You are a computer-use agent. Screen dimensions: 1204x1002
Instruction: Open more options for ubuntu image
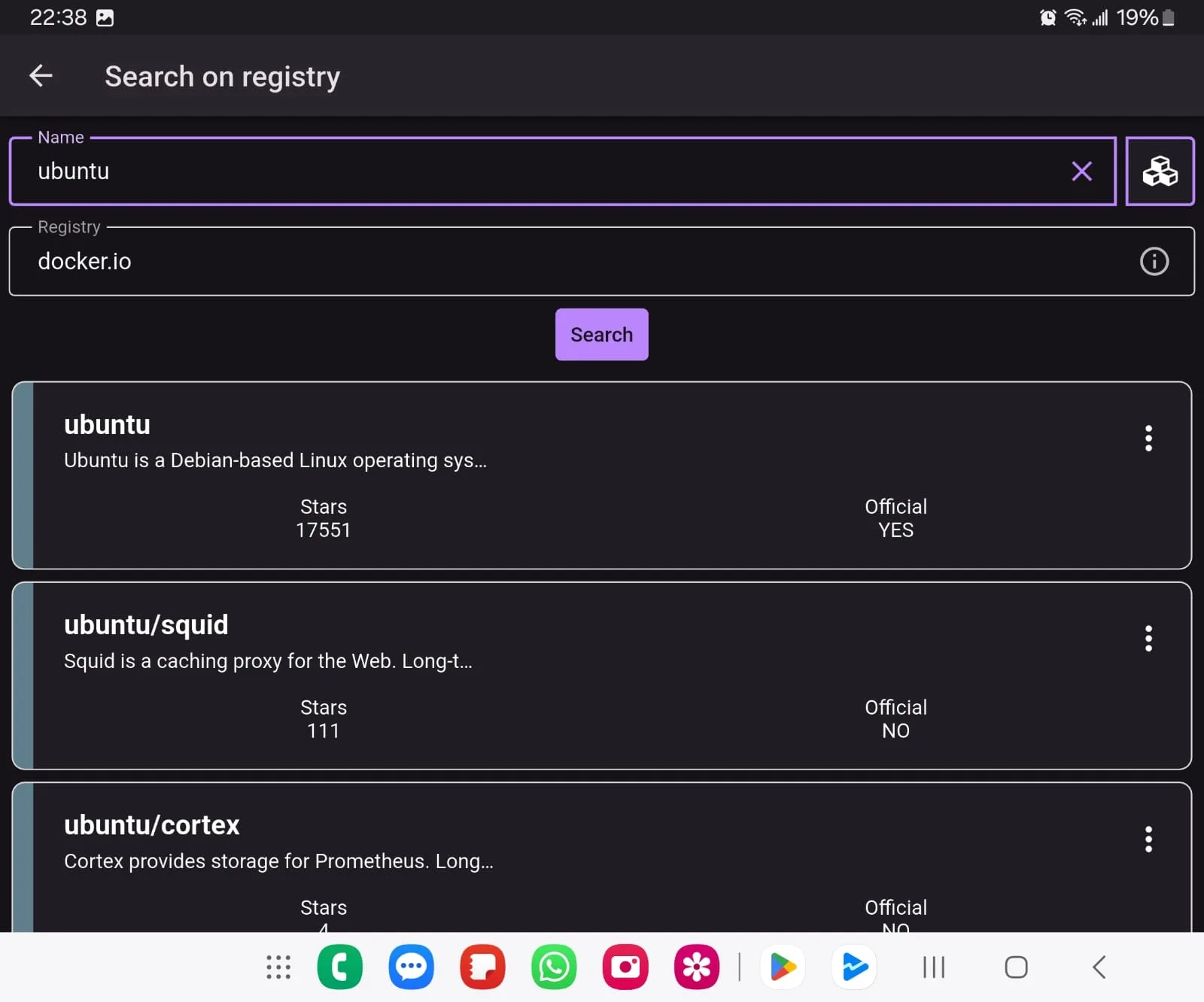point(1148,439)
